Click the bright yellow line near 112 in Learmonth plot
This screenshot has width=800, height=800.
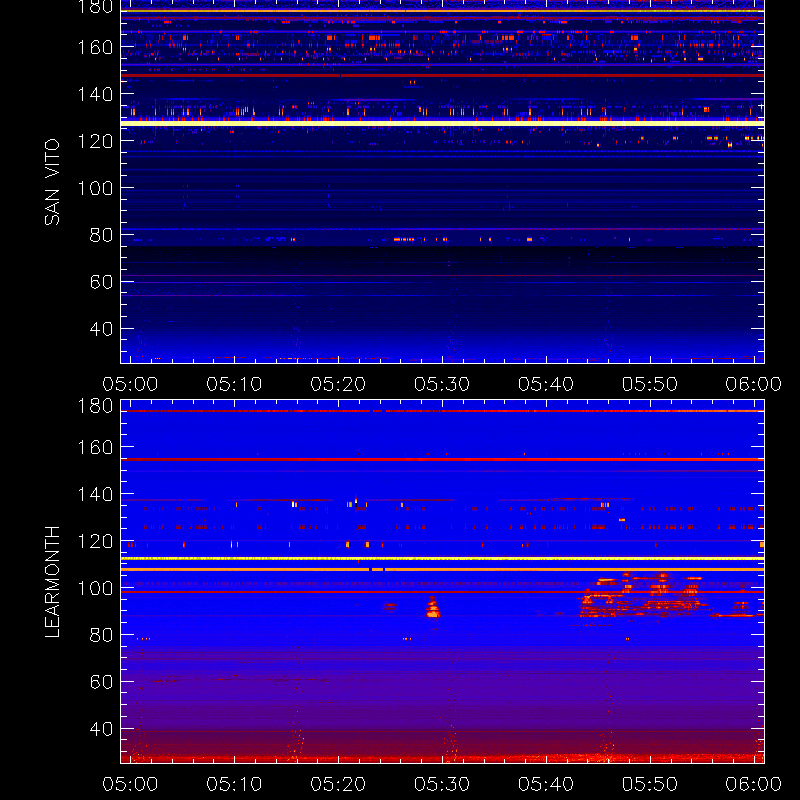click(442, 559)
